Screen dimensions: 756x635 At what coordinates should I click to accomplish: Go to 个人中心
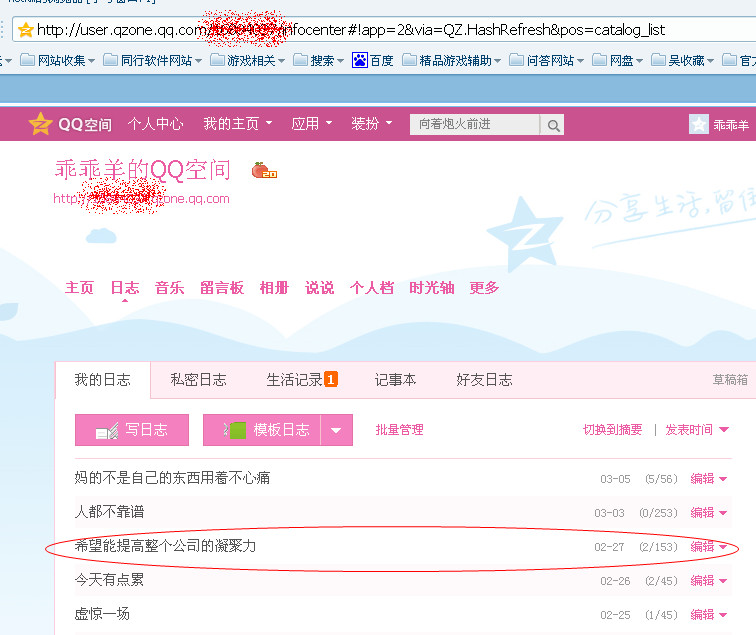point(155,124)
